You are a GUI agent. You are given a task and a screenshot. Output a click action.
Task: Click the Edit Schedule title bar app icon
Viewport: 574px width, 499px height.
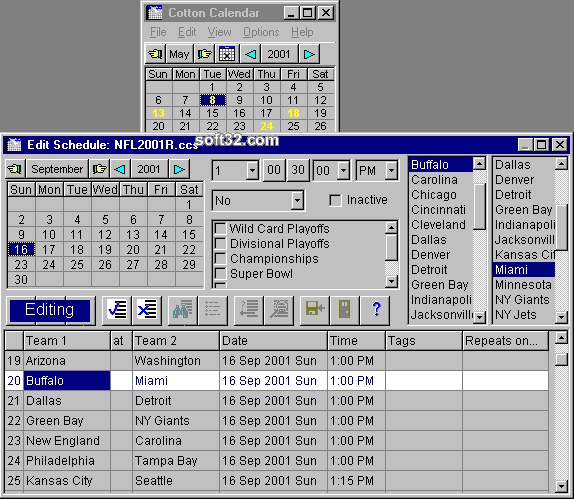[15, 145]
